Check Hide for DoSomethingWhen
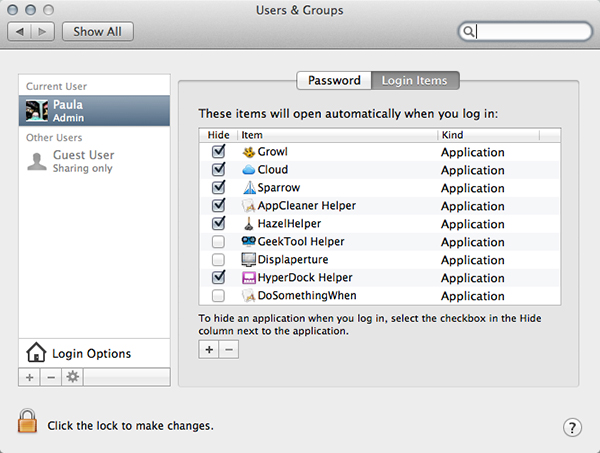600x453 pixels. 218,296
